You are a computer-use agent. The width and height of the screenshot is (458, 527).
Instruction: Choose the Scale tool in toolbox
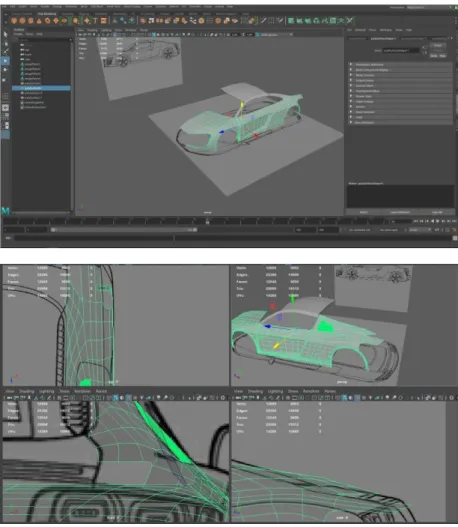[x=5, y=80]
